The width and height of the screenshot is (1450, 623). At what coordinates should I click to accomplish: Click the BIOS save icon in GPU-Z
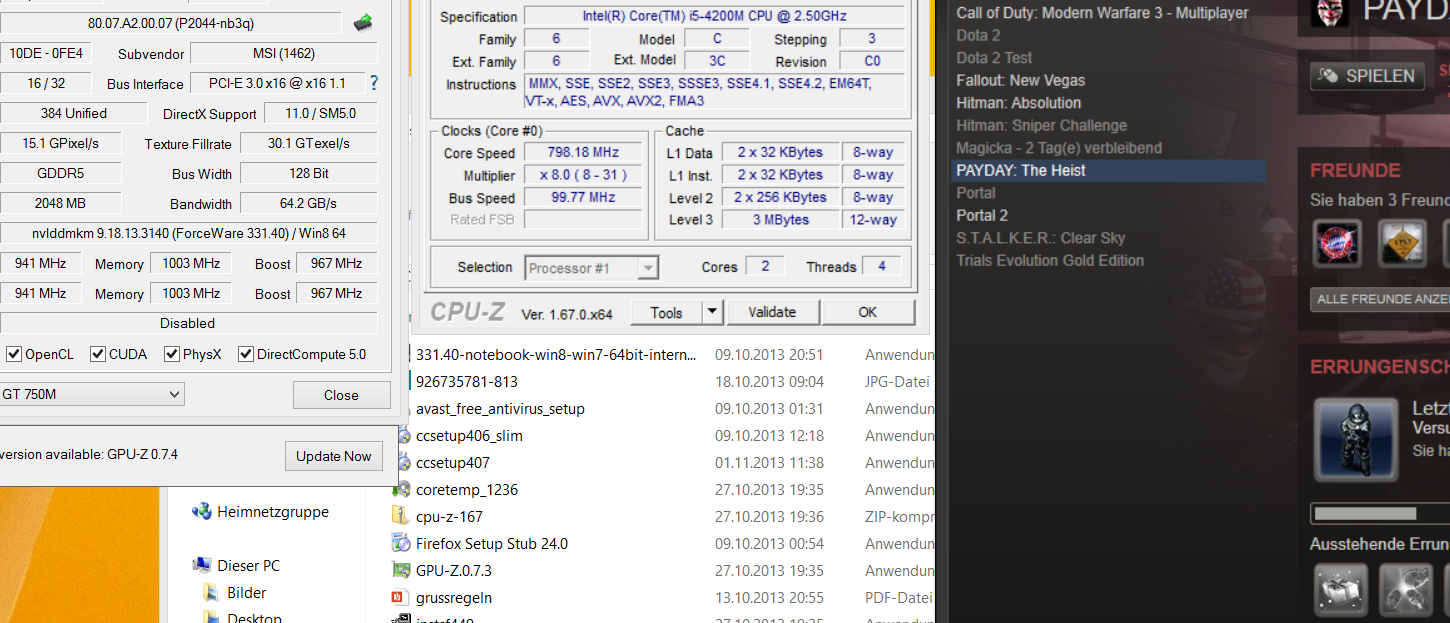(364, 22)
